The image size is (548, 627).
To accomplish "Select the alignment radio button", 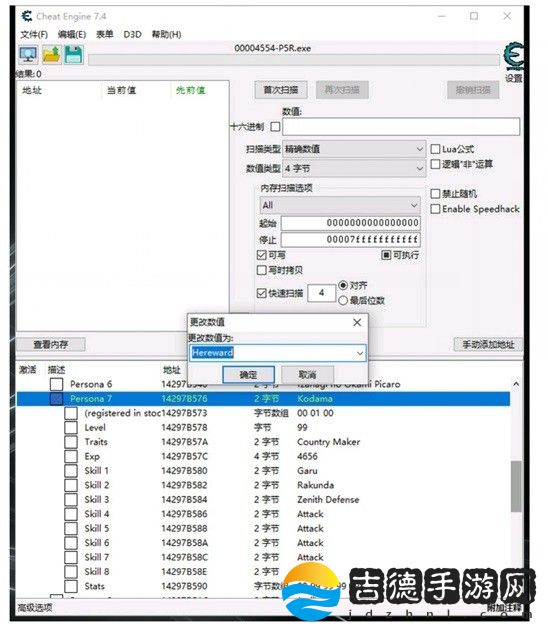I will tap(343, 286).
